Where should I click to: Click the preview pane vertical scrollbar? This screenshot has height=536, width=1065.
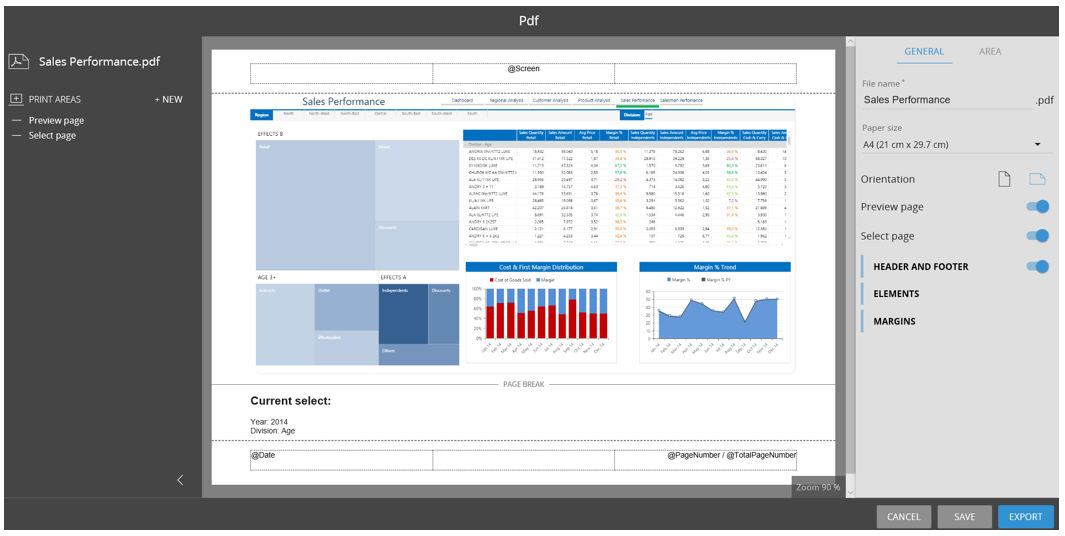click(x=850, y=266)
